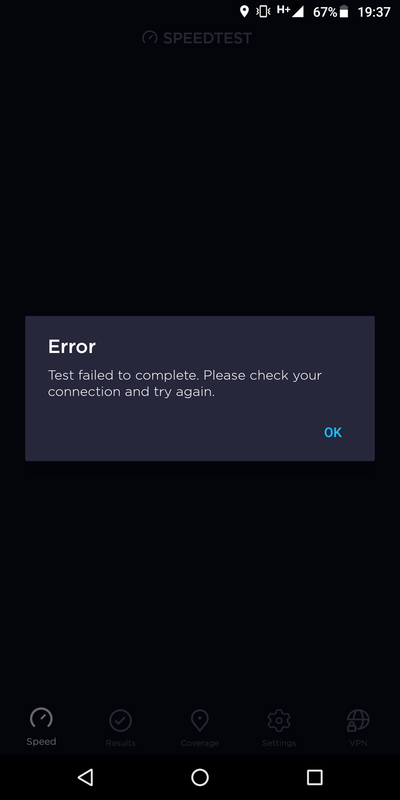Tap the battery indicator in status bar

click(x=344, y=12)
